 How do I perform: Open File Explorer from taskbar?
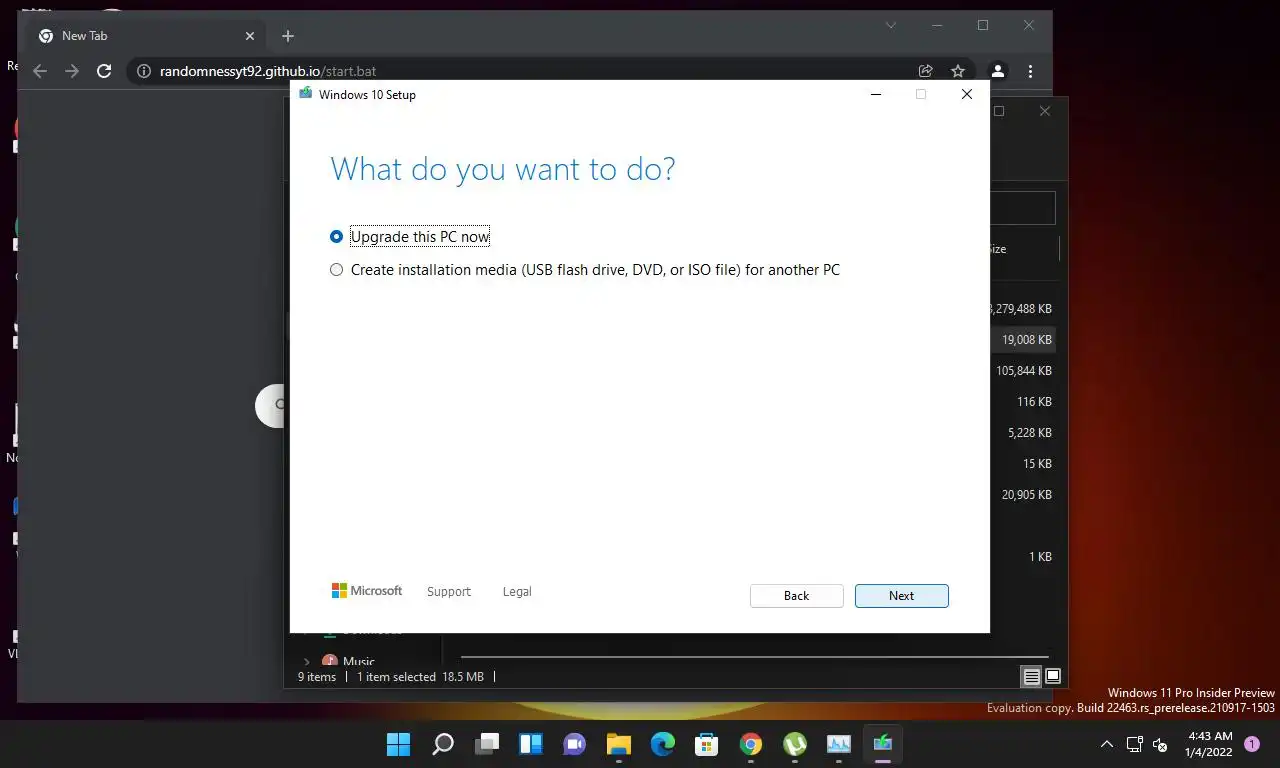[619, 744]
